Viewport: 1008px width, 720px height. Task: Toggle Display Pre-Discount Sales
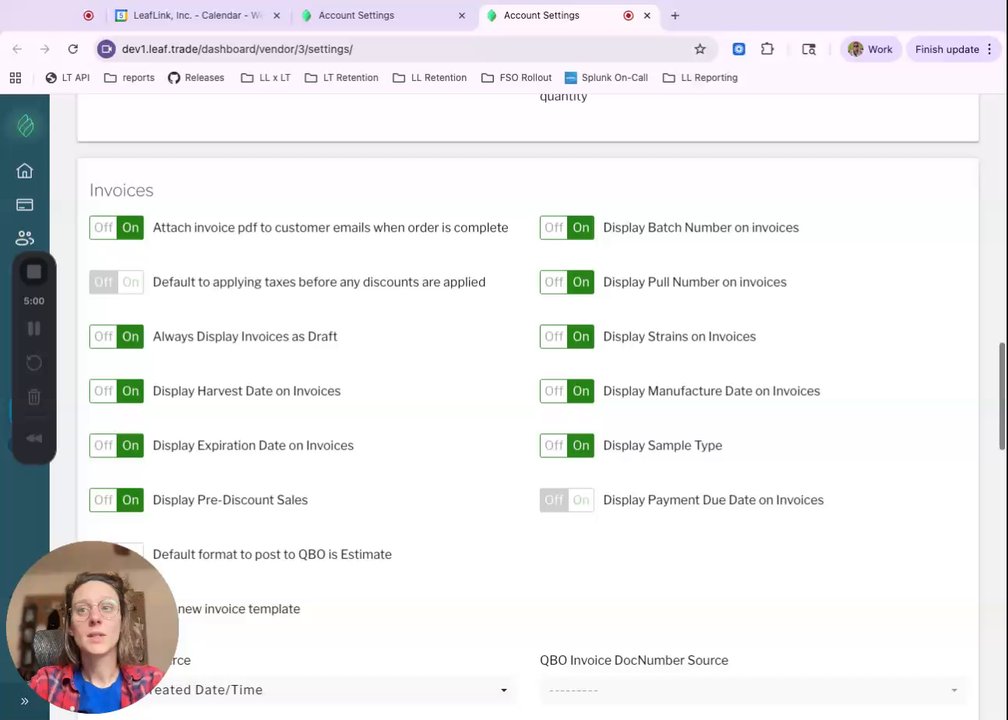coord(116,500)
